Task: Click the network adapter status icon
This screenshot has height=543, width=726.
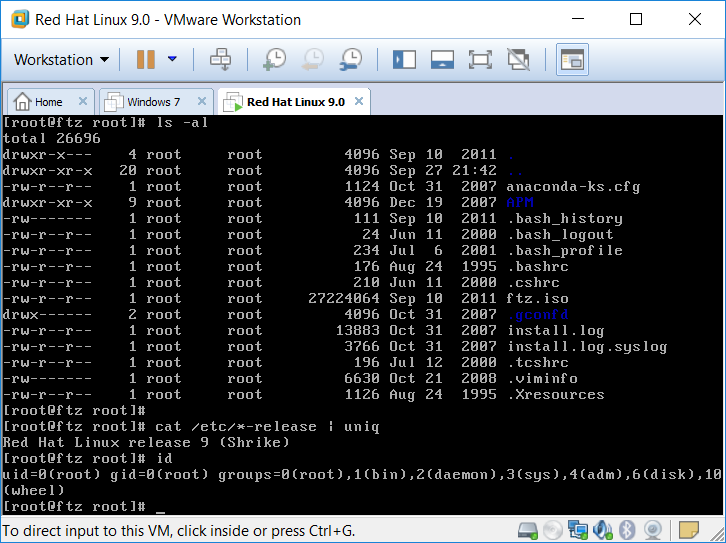Action: pyautogui.click(x=577, y=529)
